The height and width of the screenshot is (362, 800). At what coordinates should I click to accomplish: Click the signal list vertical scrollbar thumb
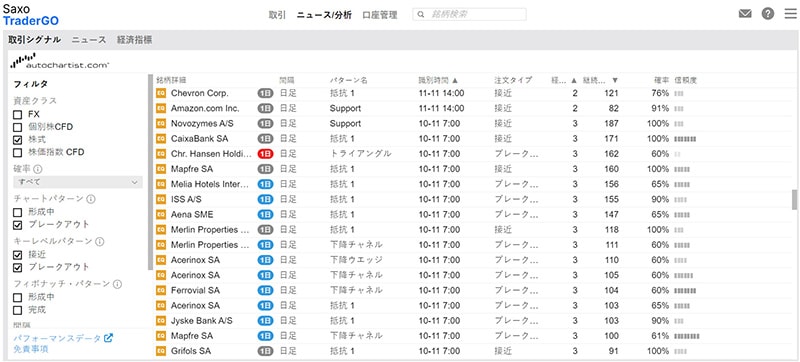[x=794, y=199]
